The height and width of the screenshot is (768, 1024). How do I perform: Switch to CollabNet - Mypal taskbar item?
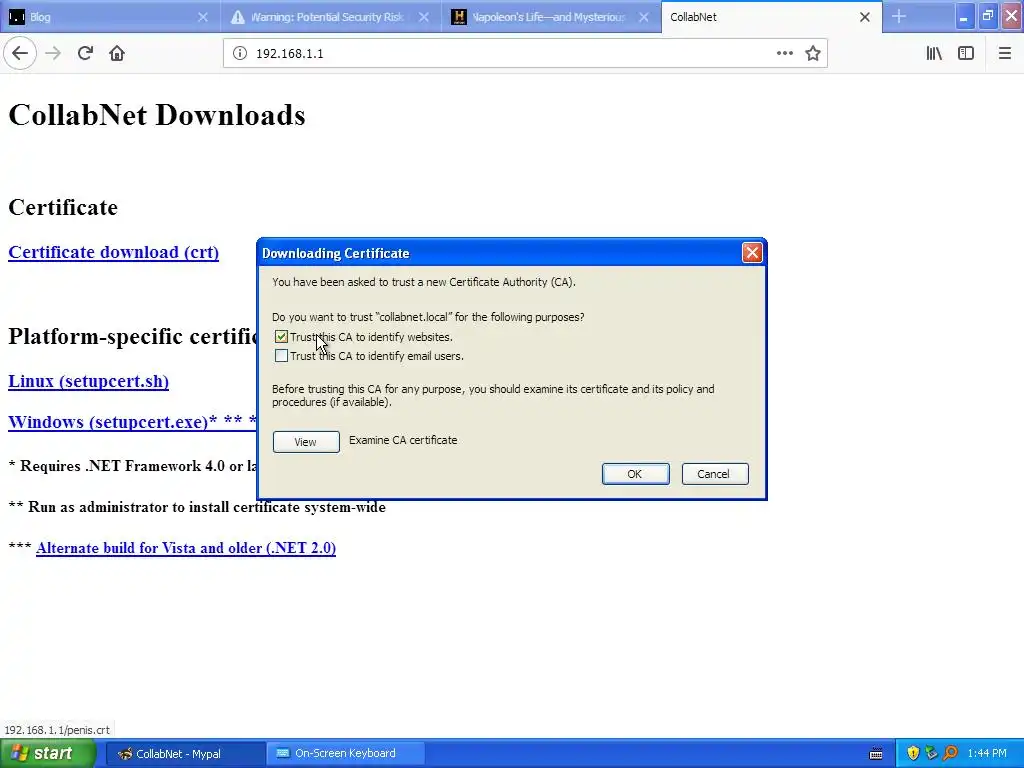click(x=184, y=754)
